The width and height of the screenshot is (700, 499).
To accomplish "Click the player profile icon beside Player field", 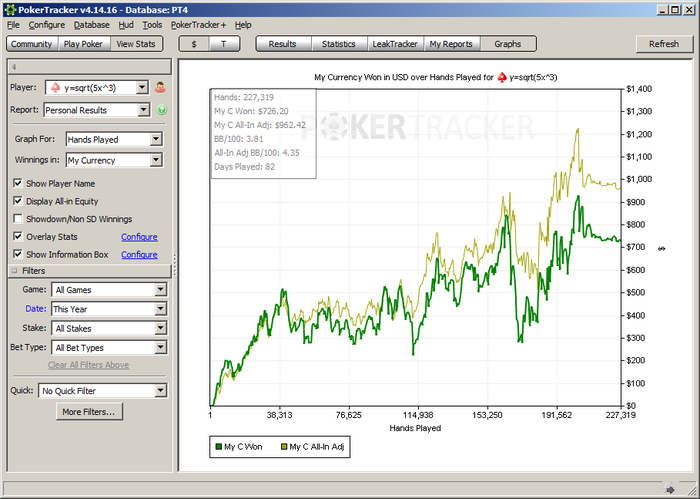I will tap(160, 87).
